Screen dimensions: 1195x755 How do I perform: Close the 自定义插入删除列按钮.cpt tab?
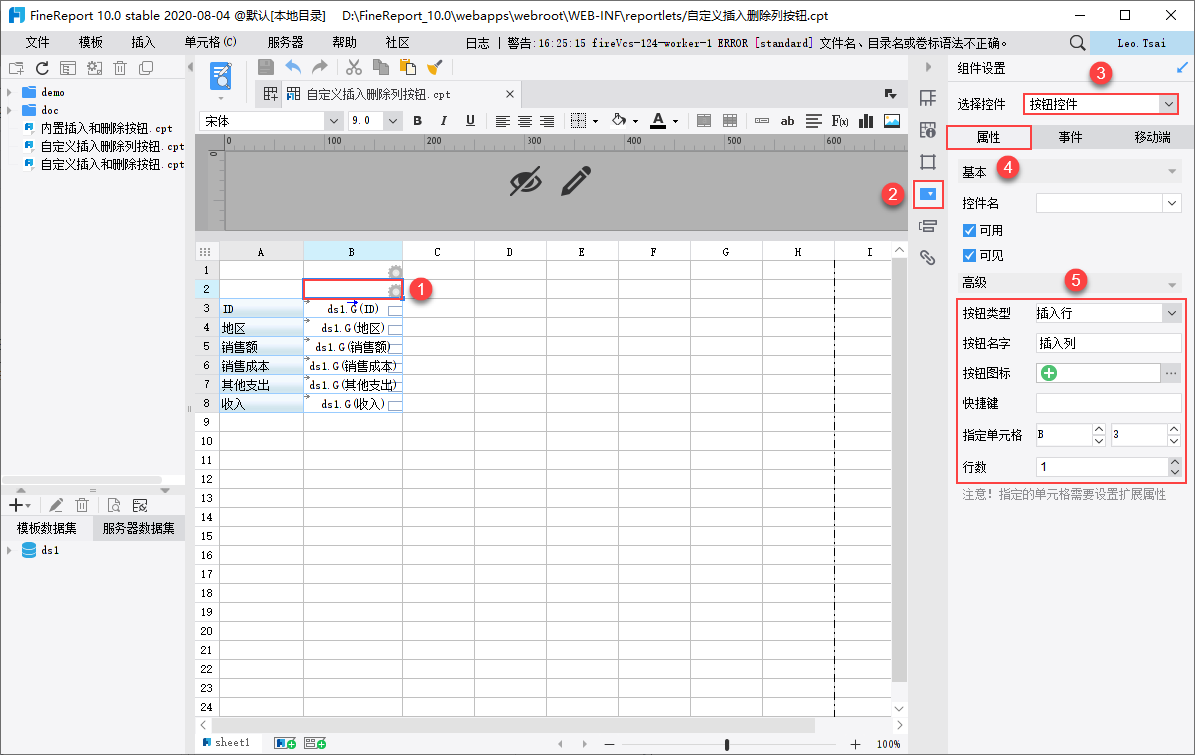coord(510,94)
